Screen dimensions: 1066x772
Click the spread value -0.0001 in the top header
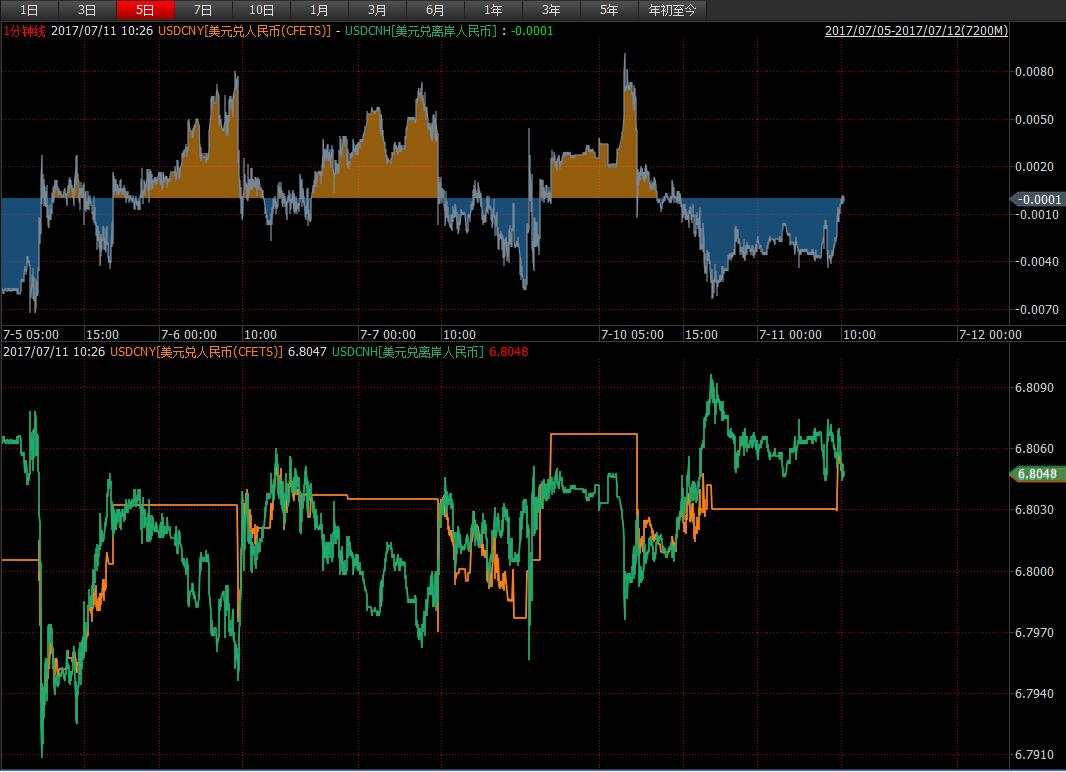tap(532, 31)
